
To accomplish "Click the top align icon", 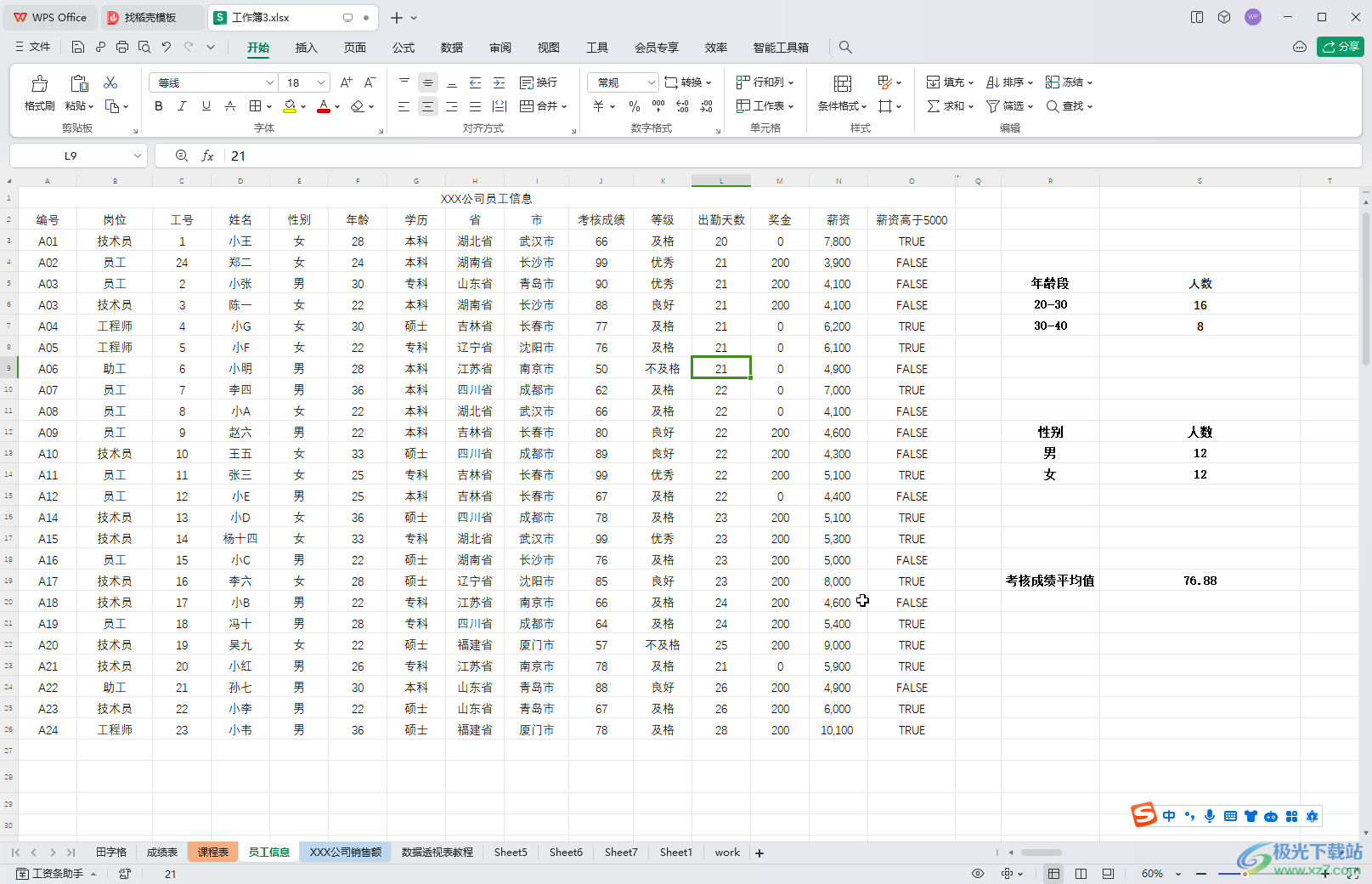I will click(x=404, y=82).
